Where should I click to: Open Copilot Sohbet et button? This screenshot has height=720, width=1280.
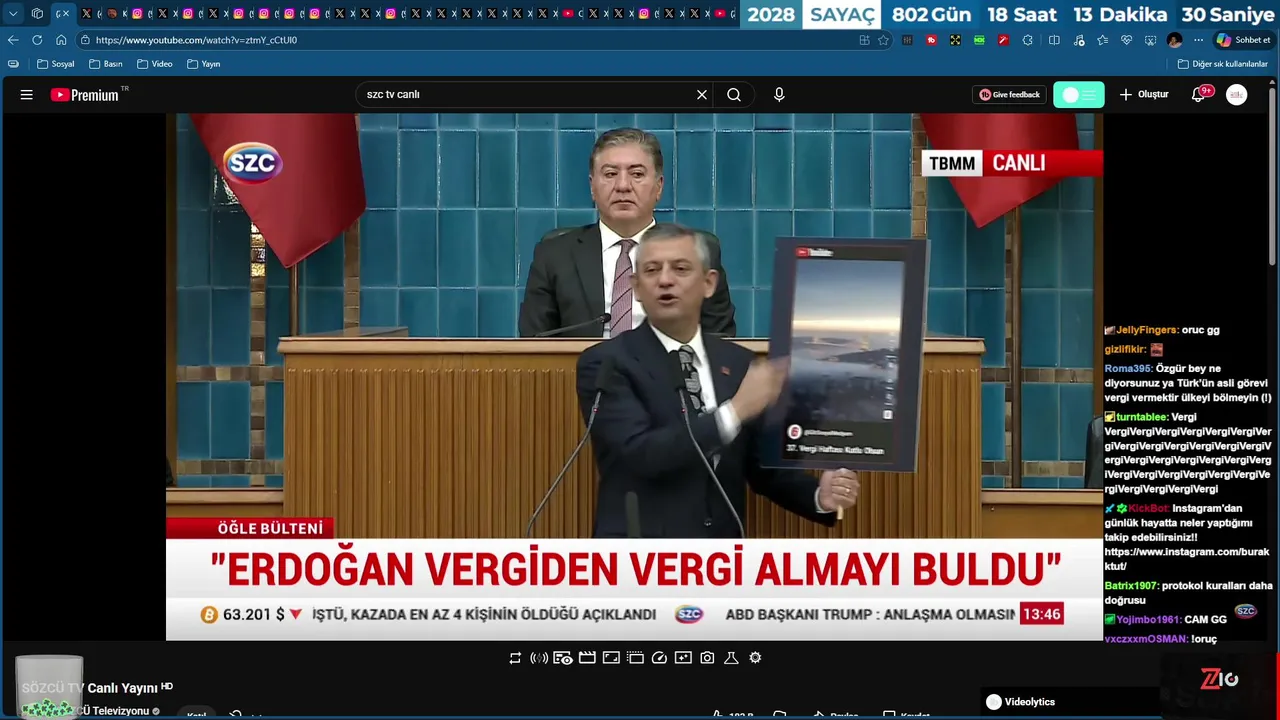(x=1243, y=40)
